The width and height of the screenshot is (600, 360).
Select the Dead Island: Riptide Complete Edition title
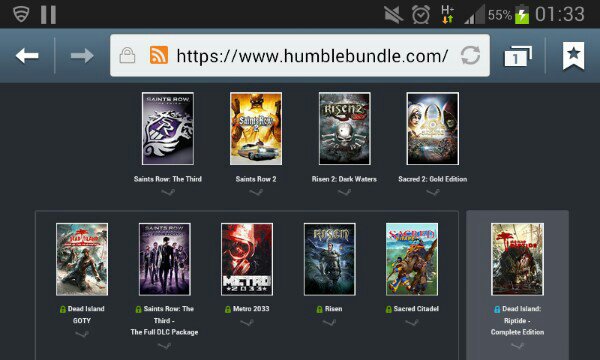[x=518, y=320]
